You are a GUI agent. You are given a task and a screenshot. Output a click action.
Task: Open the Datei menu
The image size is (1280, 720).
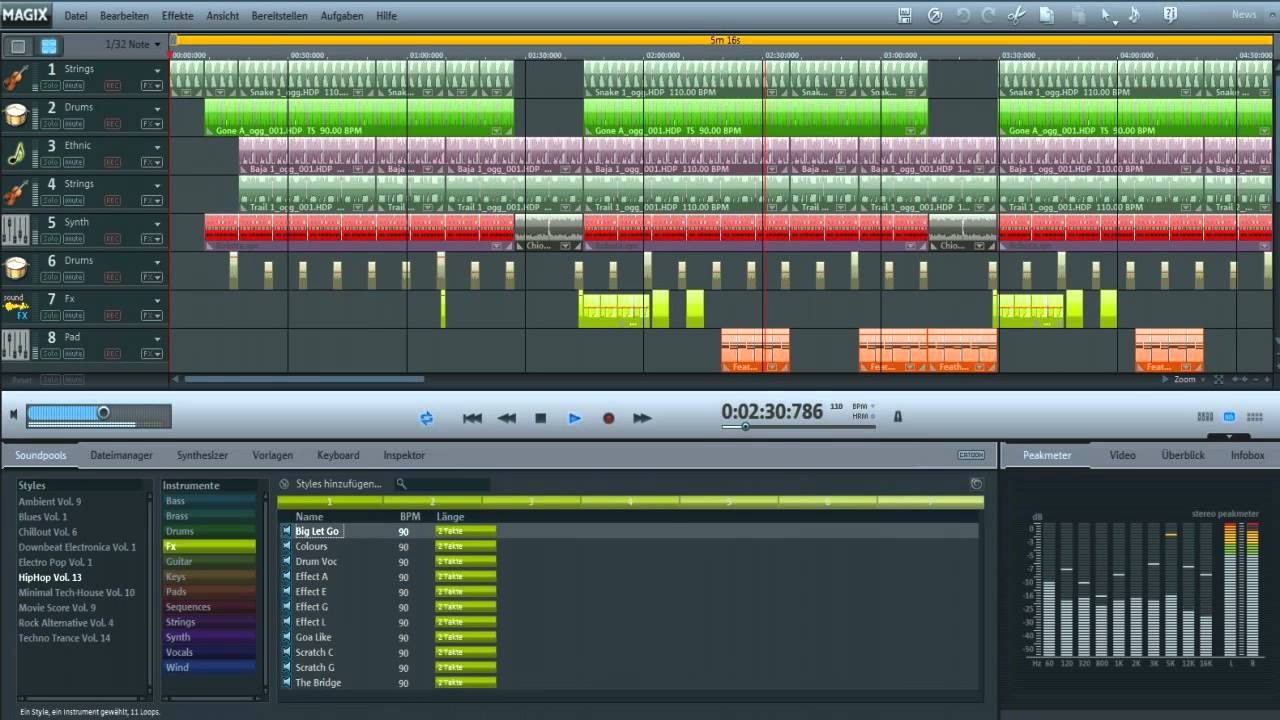click(x=75, y=16)
